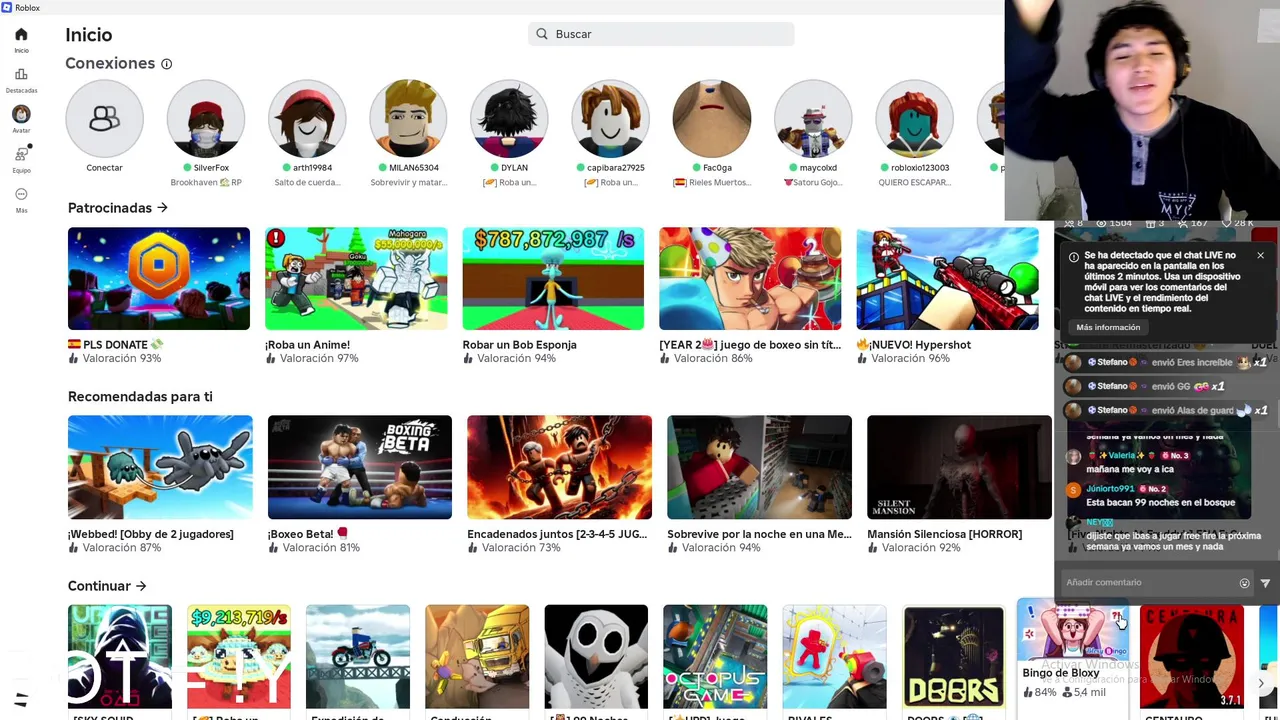Open the Continuar section link
Screen dimensions: 1280x720
click(x=107, y=586)
